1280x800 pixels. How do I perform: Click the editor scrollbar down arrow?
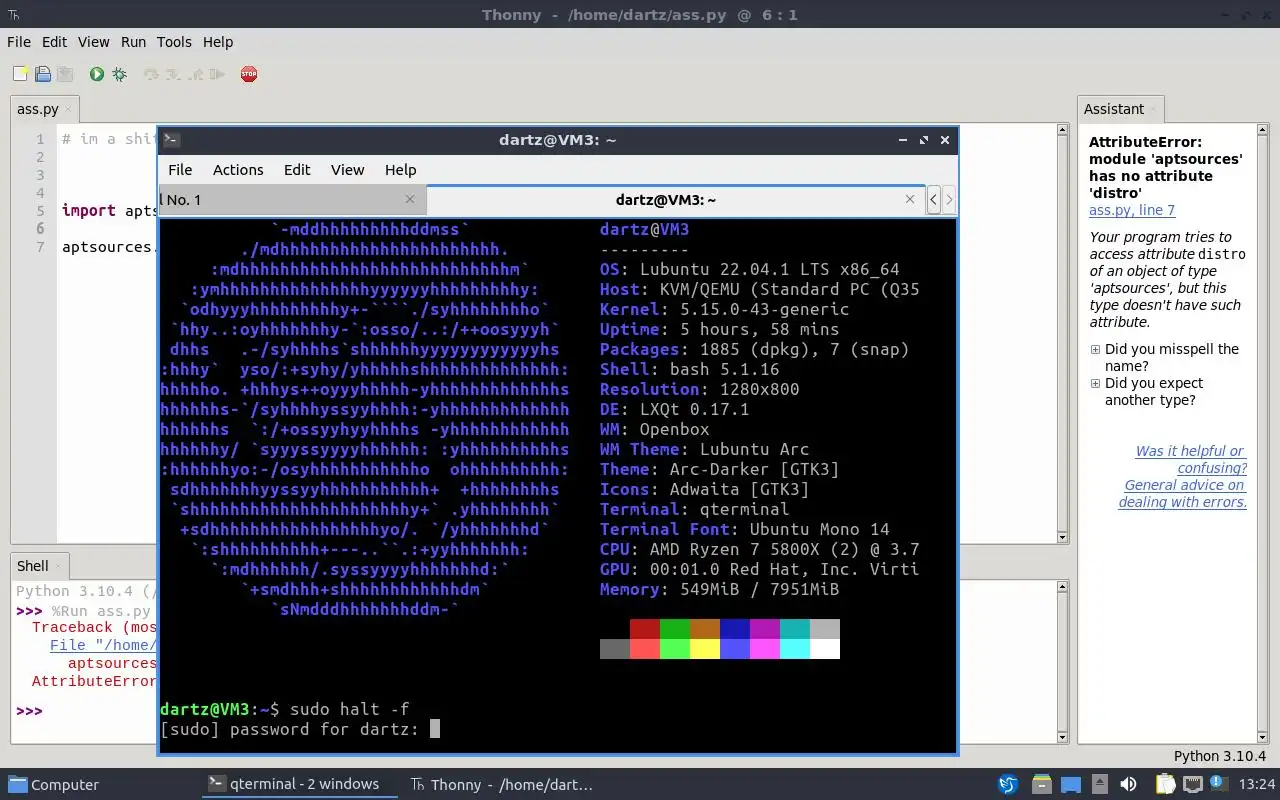point(1063,538)
